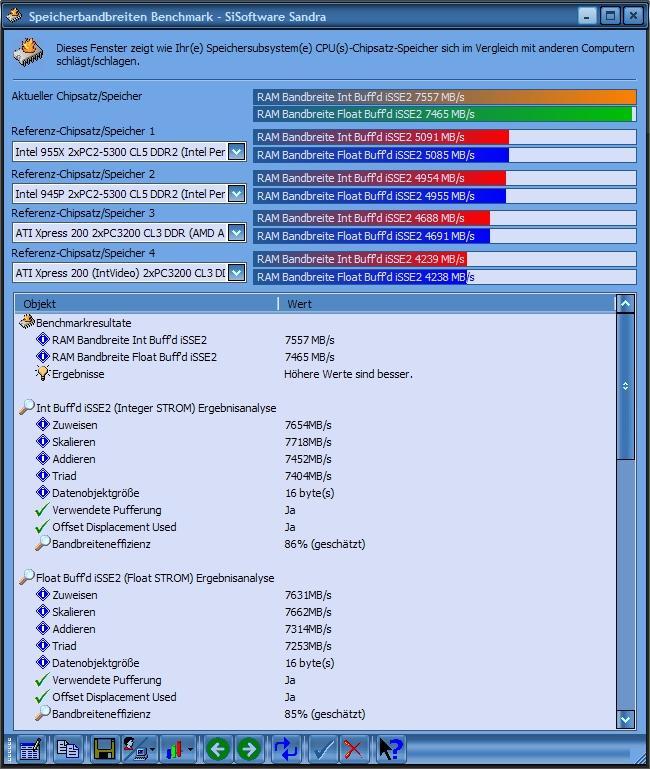The image size is (650, 769).
Task: Click the scroll up arrow of results list
Action: tap(625, 304)
